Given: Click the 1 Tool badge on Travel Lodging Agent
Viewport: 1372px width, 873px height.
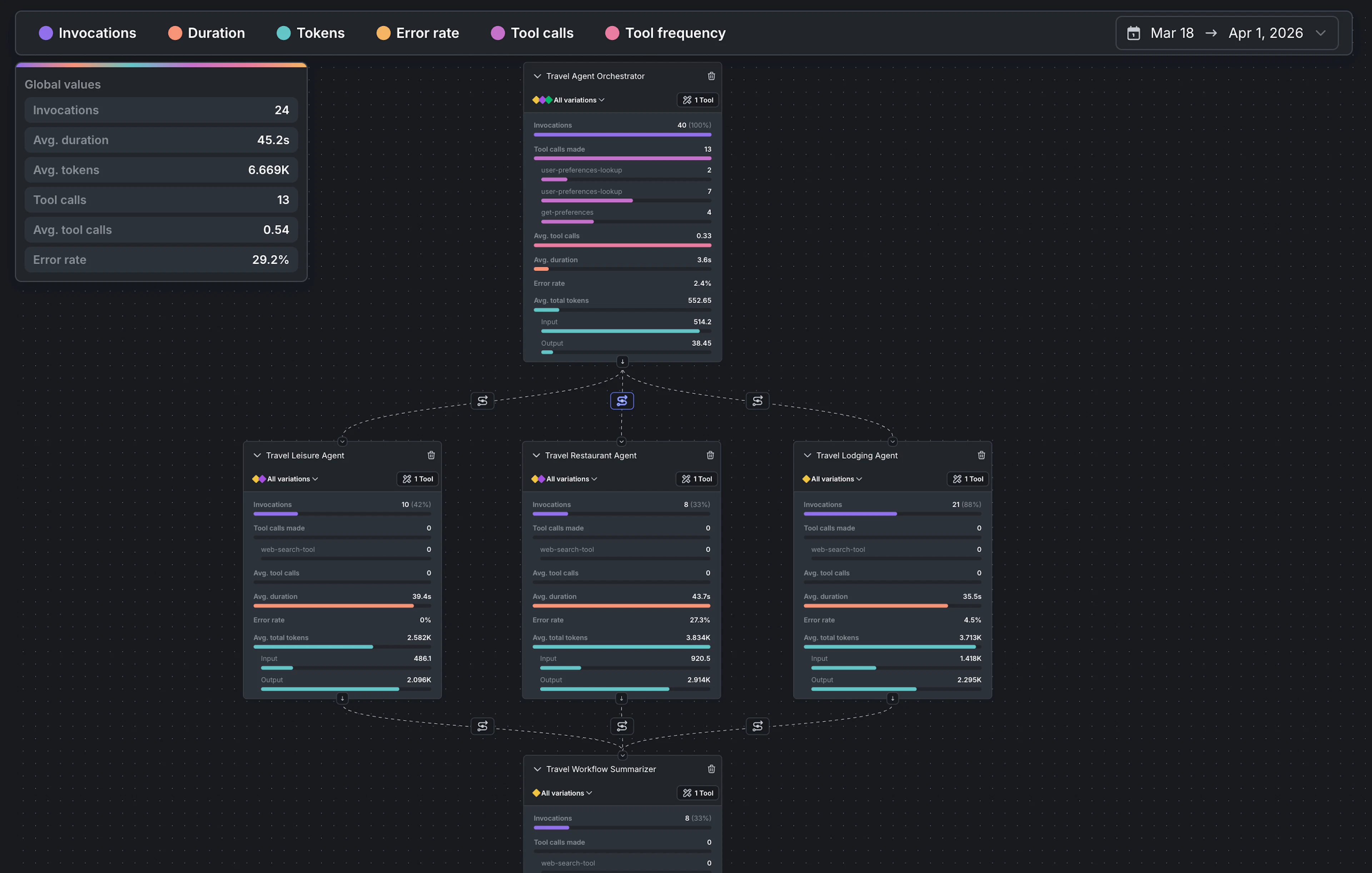Looking at the screenshot, I should coord(968,479).
